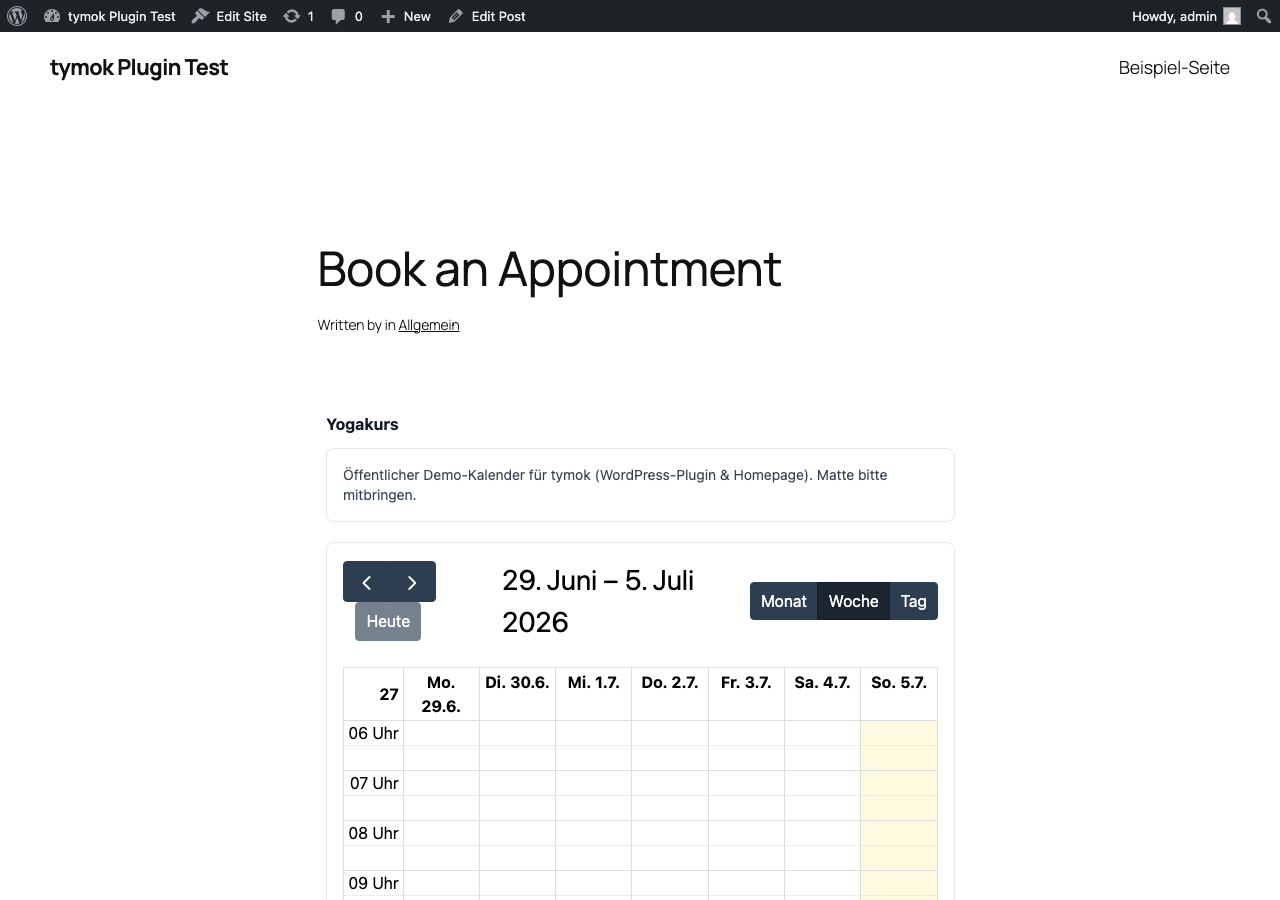1280x900 pixels.
Task: Open the admin bar search icon
Action: 1264,16
